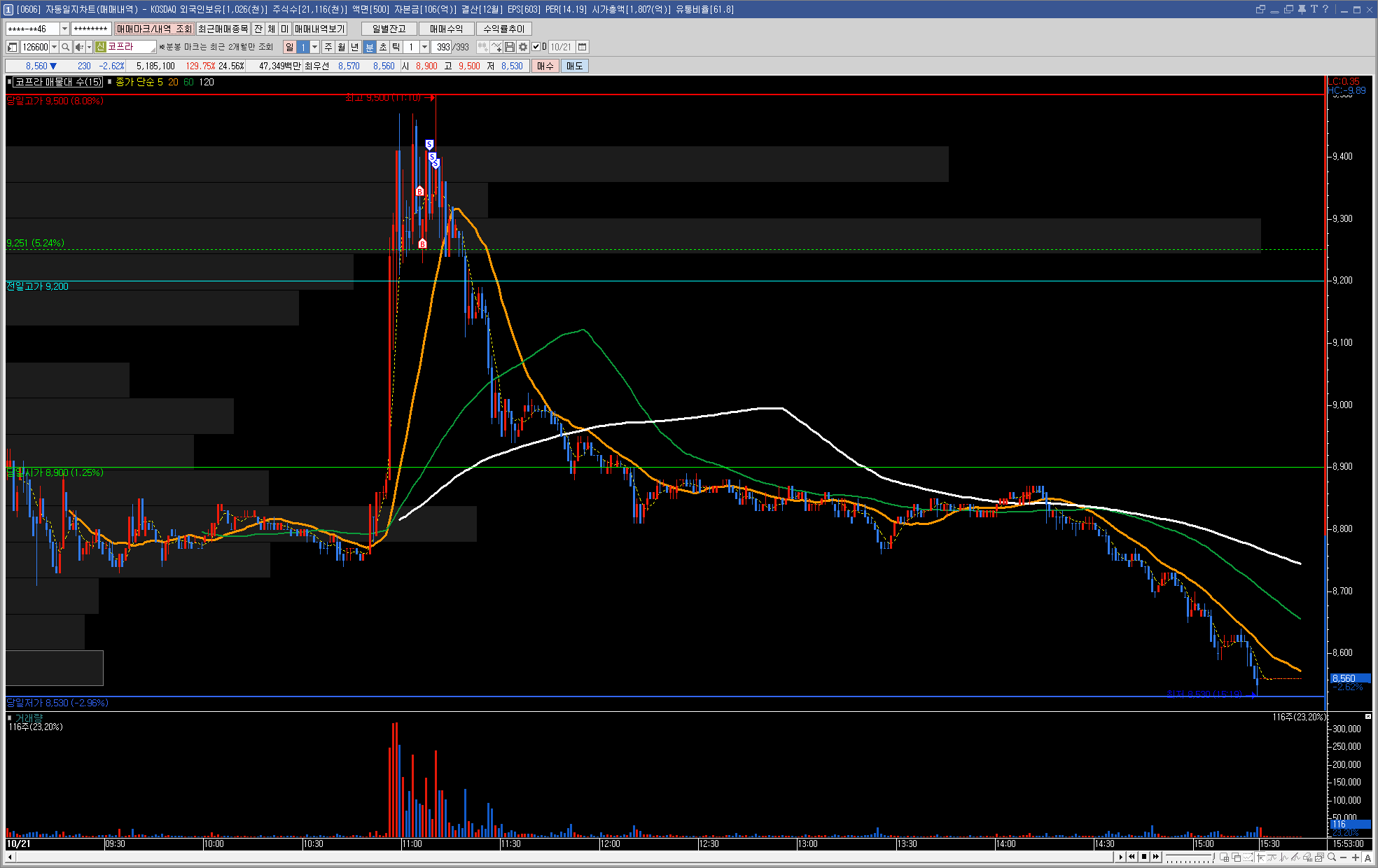Click the speaker sound icon
Image resolution: width=1378 pixels, height=868 pixels.
pyautogui.click(x=79, y=47)
